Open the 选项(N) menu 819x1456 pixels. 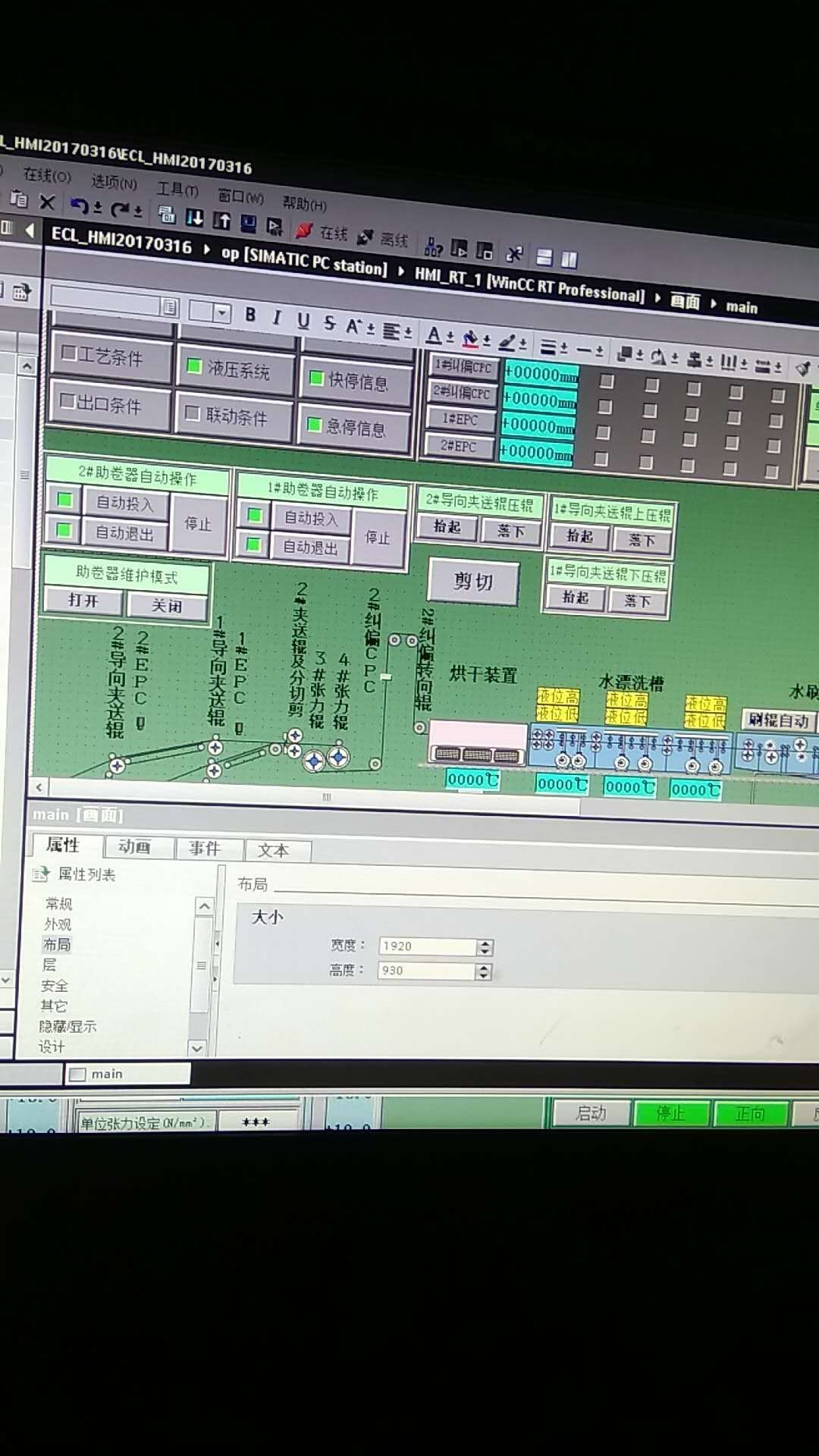pos(114,182)
